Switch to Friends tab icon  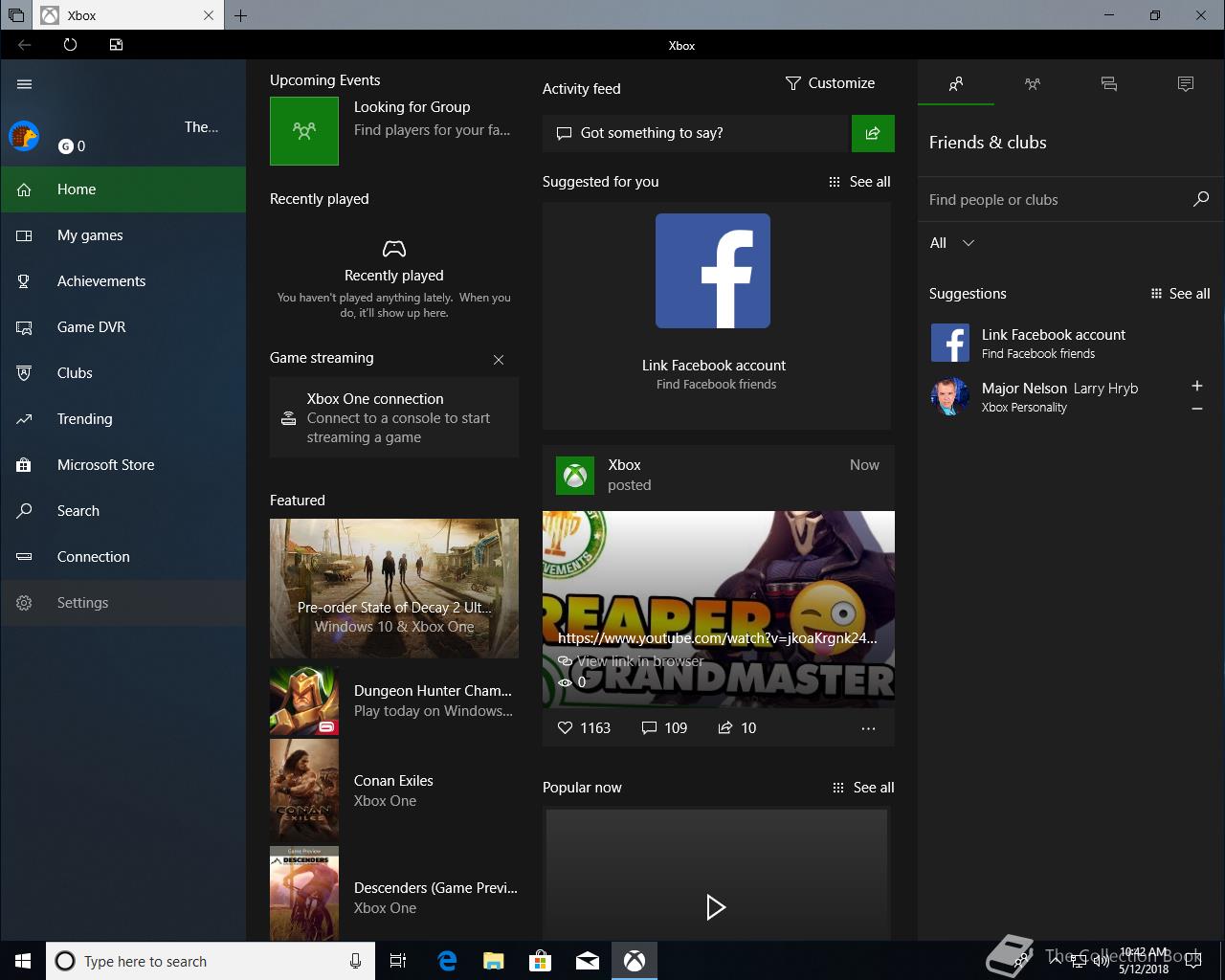[x=955, y=84]
